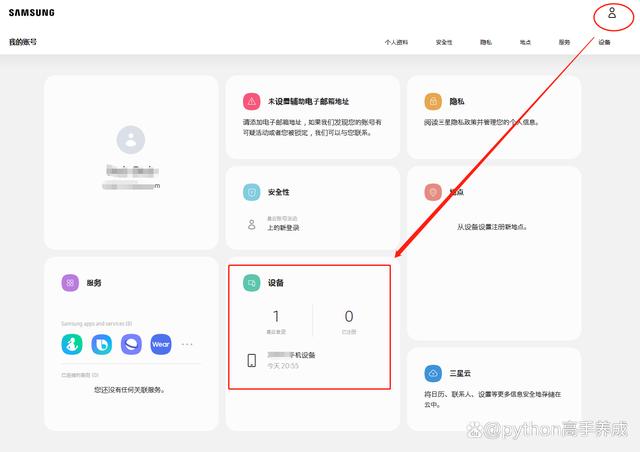640x452 pixels.
Task: Open the Galaxy Wear app icon
Action: (161, 344)
